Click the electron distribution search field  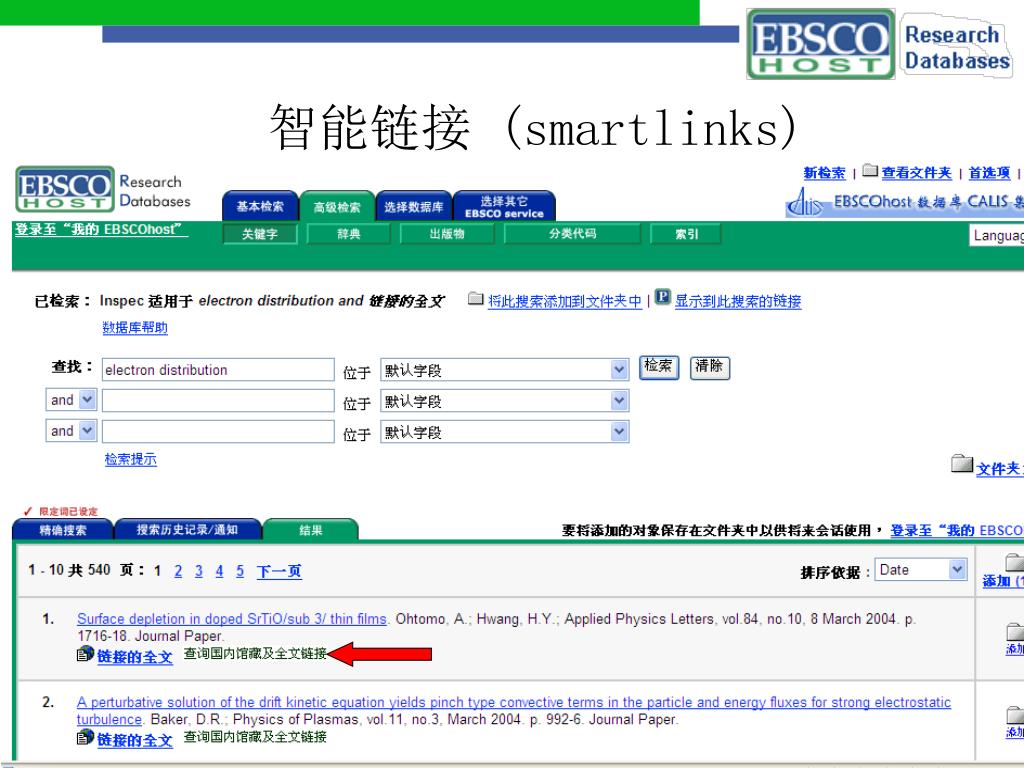tap(218, 370)
